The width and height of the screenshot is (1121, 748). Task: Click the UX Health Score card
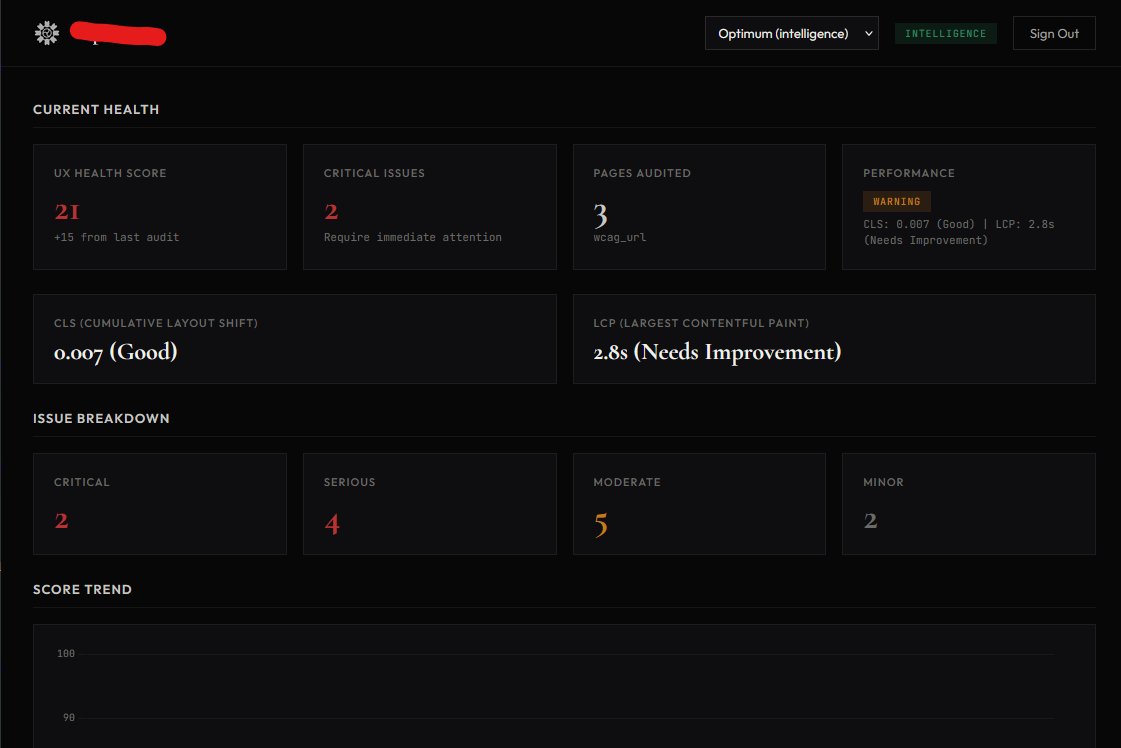160,205
